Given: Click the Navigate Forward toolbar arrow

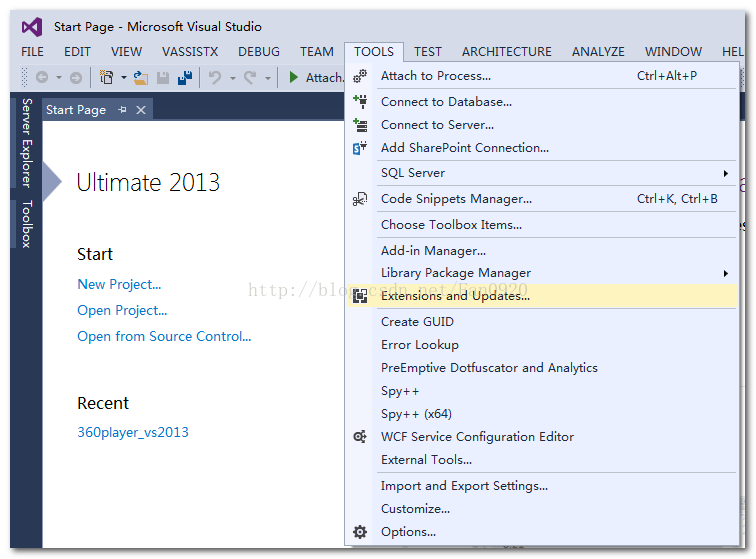Looking at the screenshot, I should click(x=76, y=77).
